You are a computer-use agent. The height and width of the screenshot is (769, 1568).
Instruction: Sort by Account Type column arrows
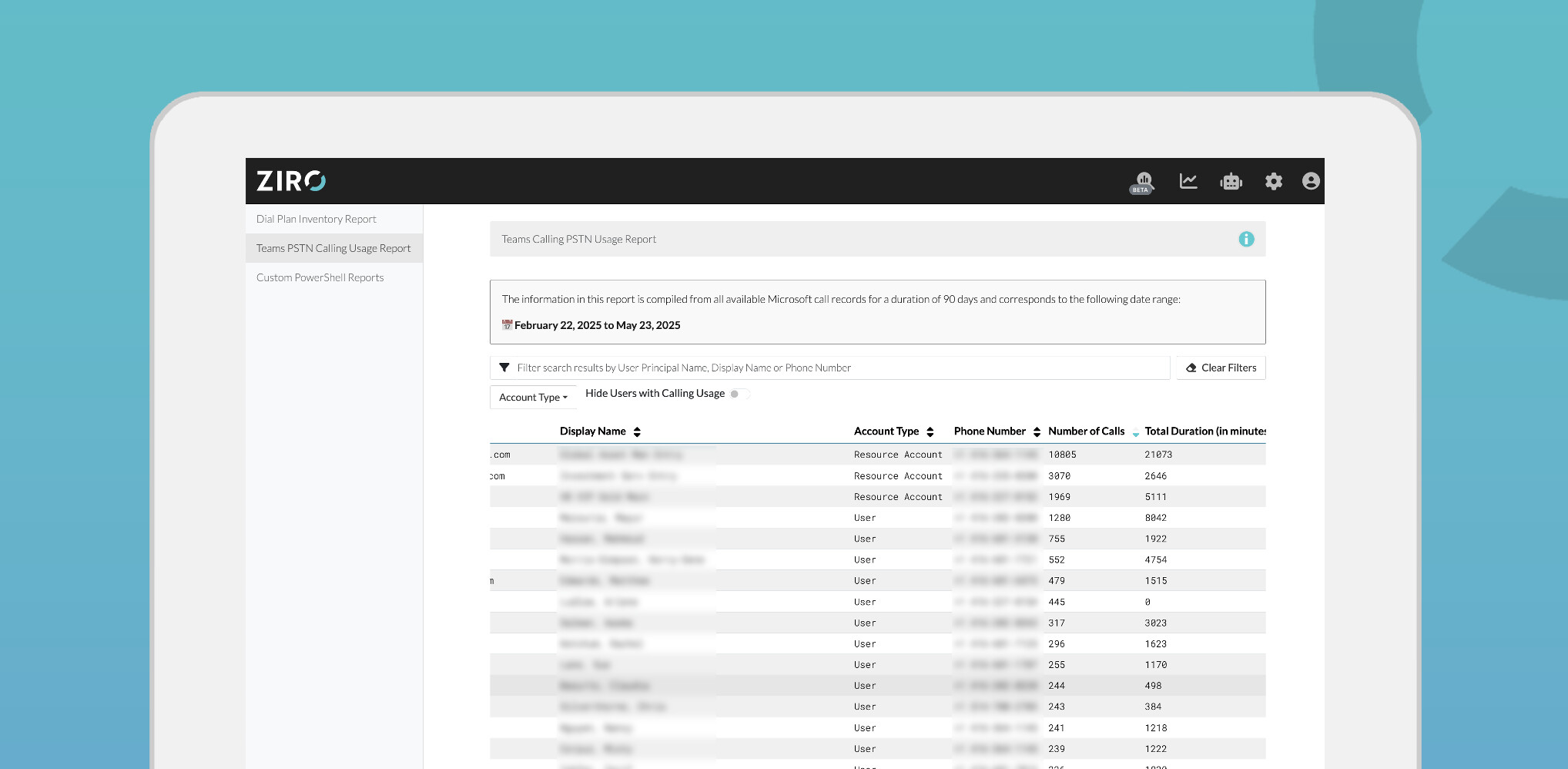pos(930,432)
